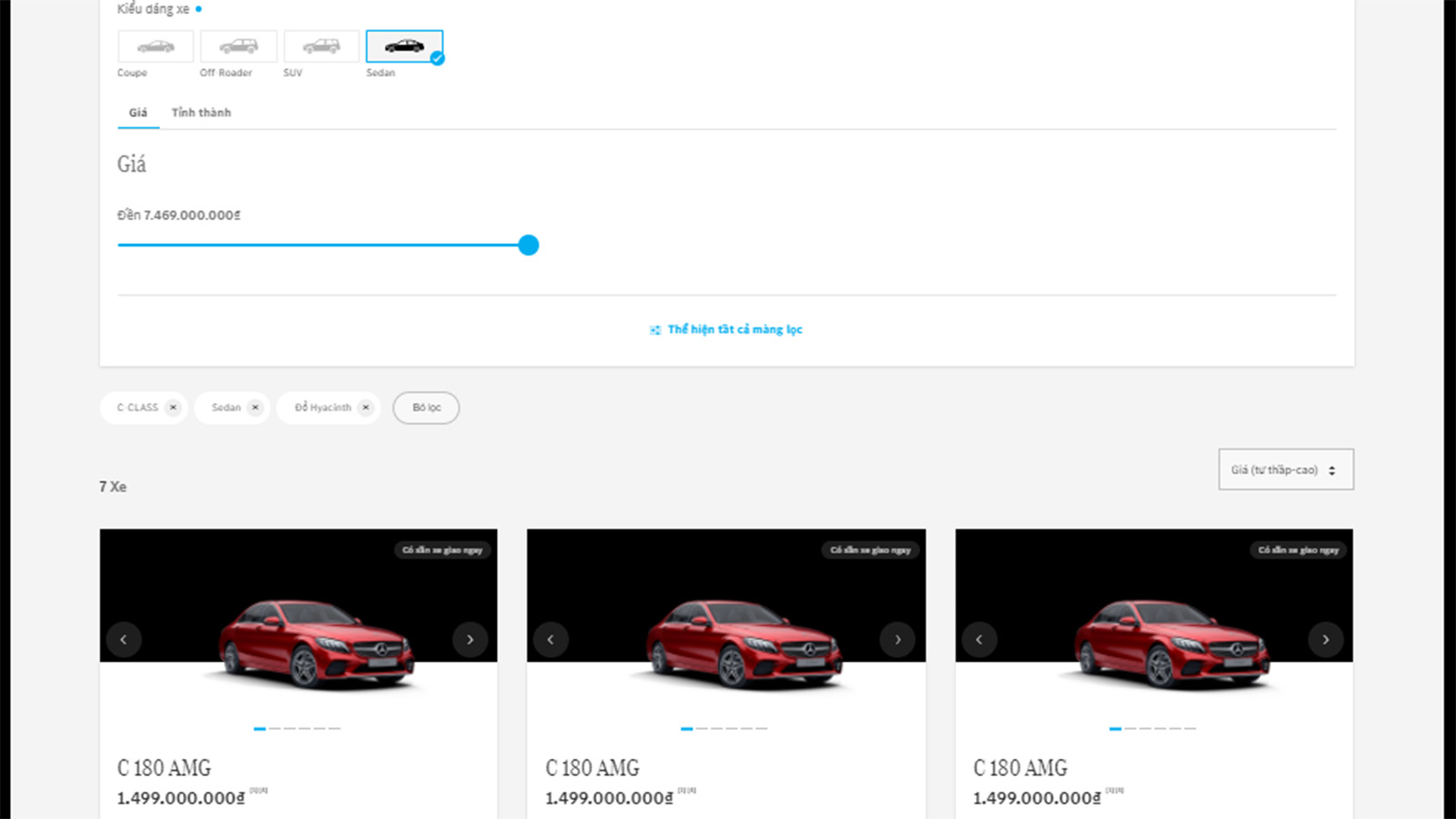Screen dimensions: 1456x819
Task: Click the 'Đến 7.469.000.000₫' price label
Action: point(179,216)
